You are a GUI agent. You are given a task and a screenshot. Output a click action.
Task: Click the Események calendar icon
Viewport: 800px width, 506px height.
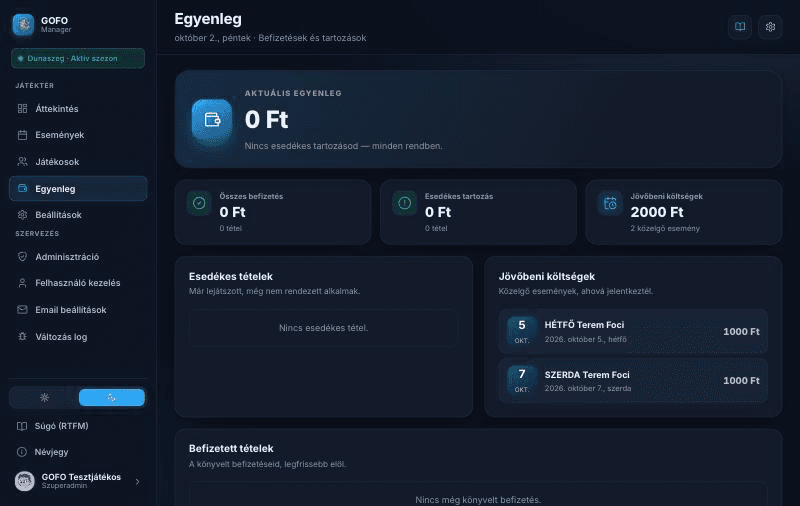22,135
